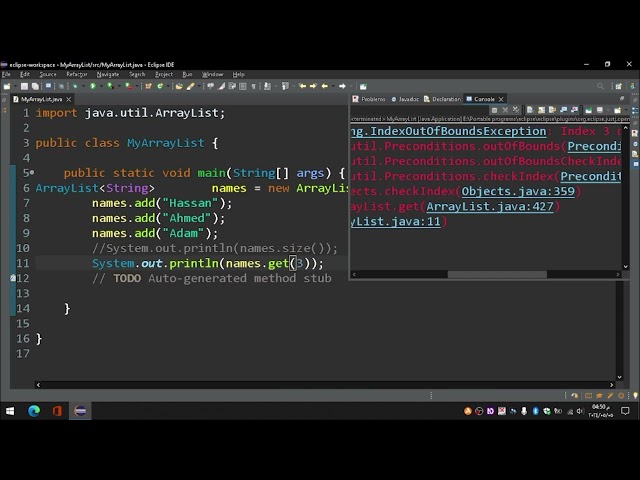Click the New Java Class icon
Screen dimensions: 640x480
(160, 86)
